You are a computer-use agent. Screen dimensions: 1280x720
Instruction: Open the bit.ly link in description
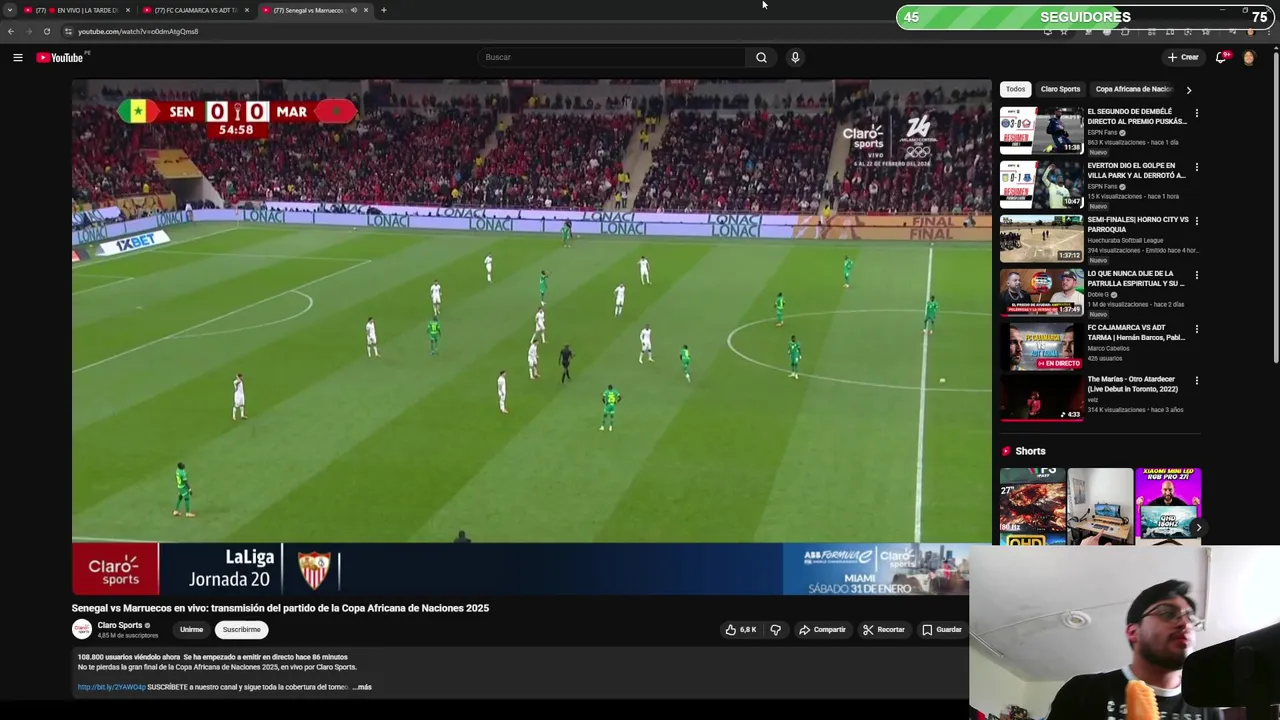click(111, 687)
